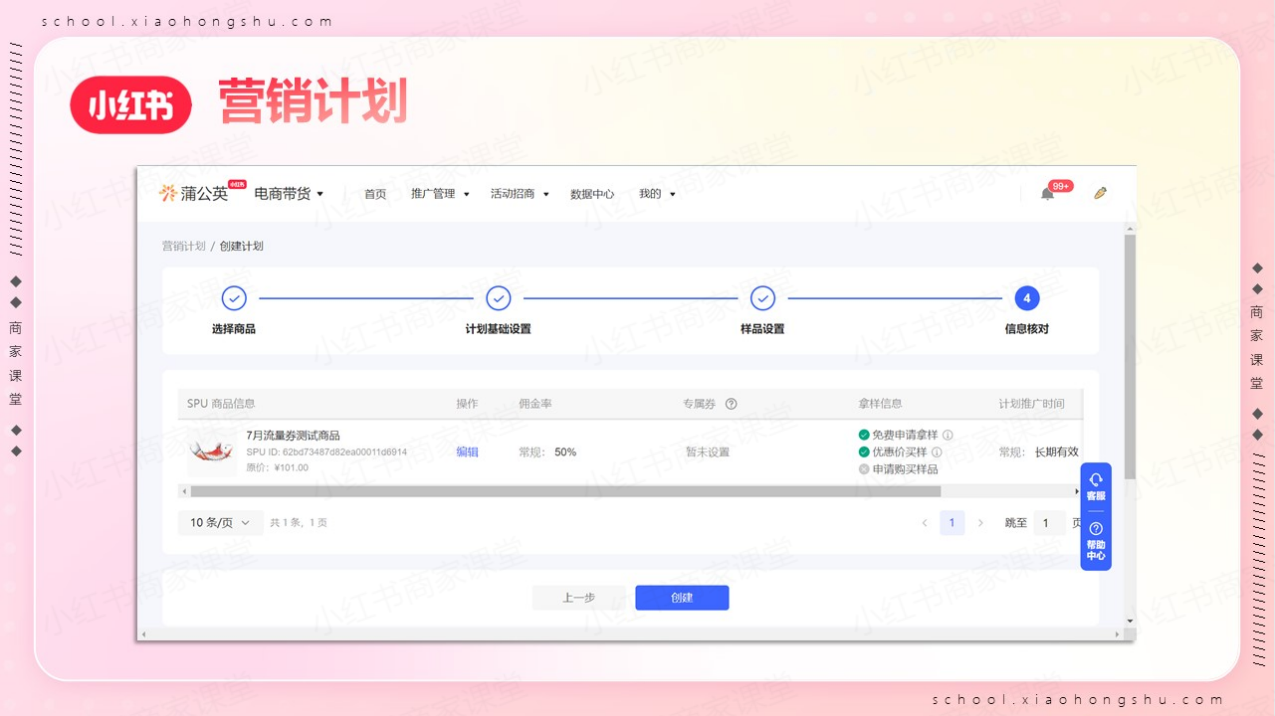Click info icon next to 优惠价买样
The image size is (1275, 716).
pos(937,452)
